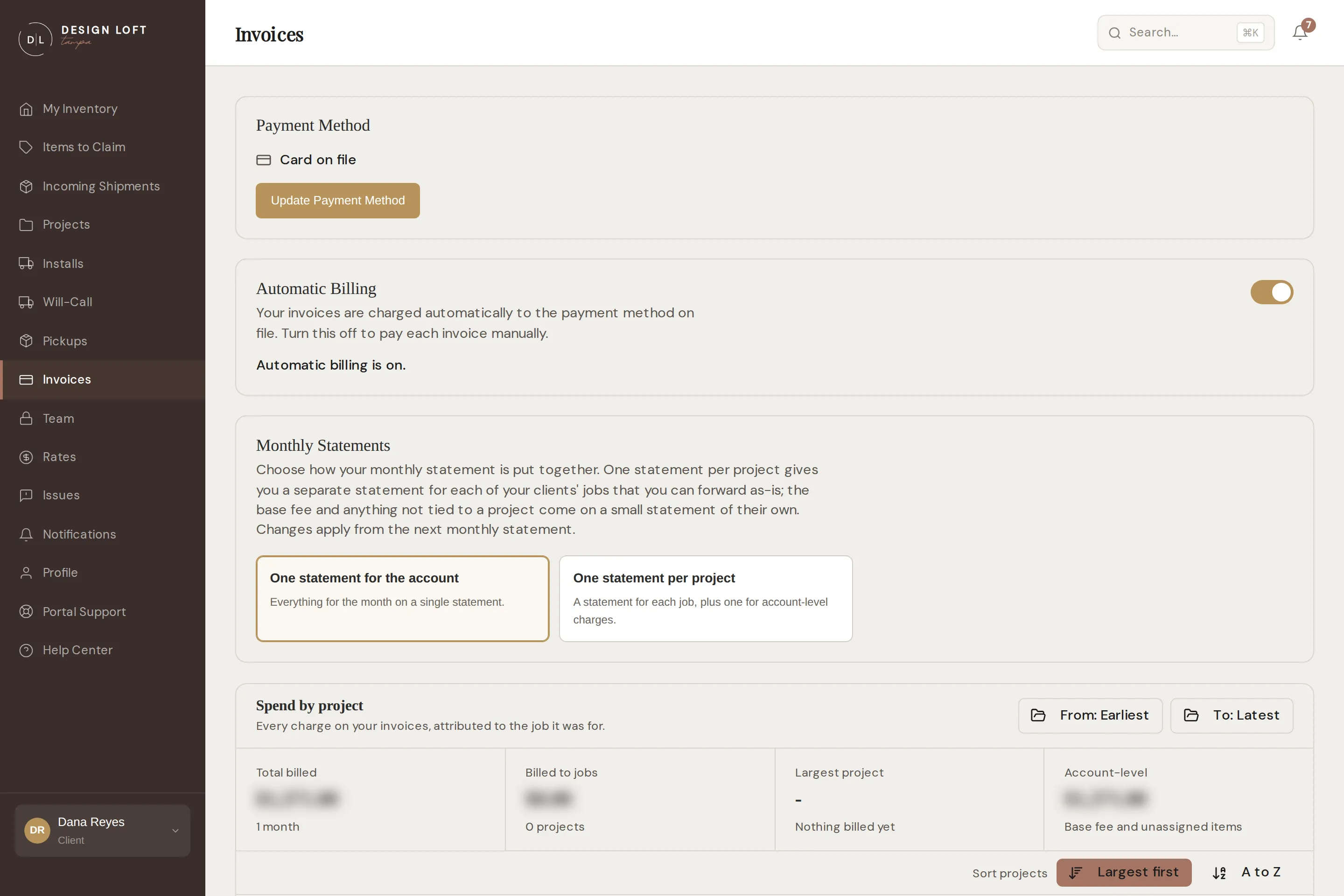
Task: Open the Help Center link
Action: click(x=103, y=650)
